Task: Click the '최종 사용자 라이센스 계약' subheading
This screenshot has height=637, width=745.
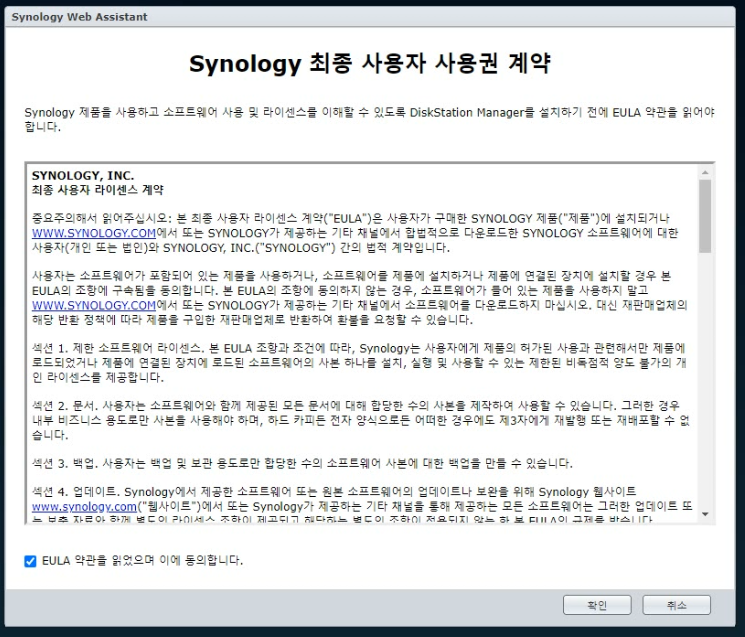Action: (x=97, y=190)
